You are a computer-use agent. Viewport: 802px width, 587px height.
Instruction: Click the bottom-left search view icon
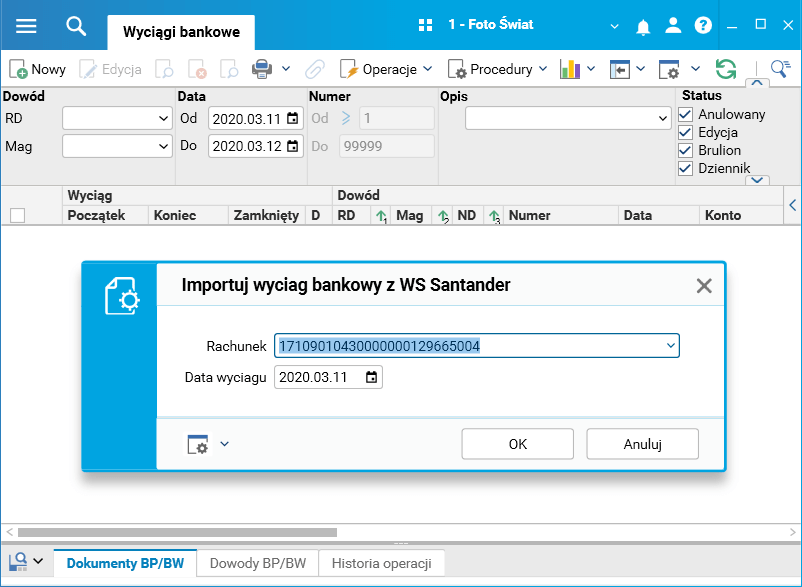[18, 561]
